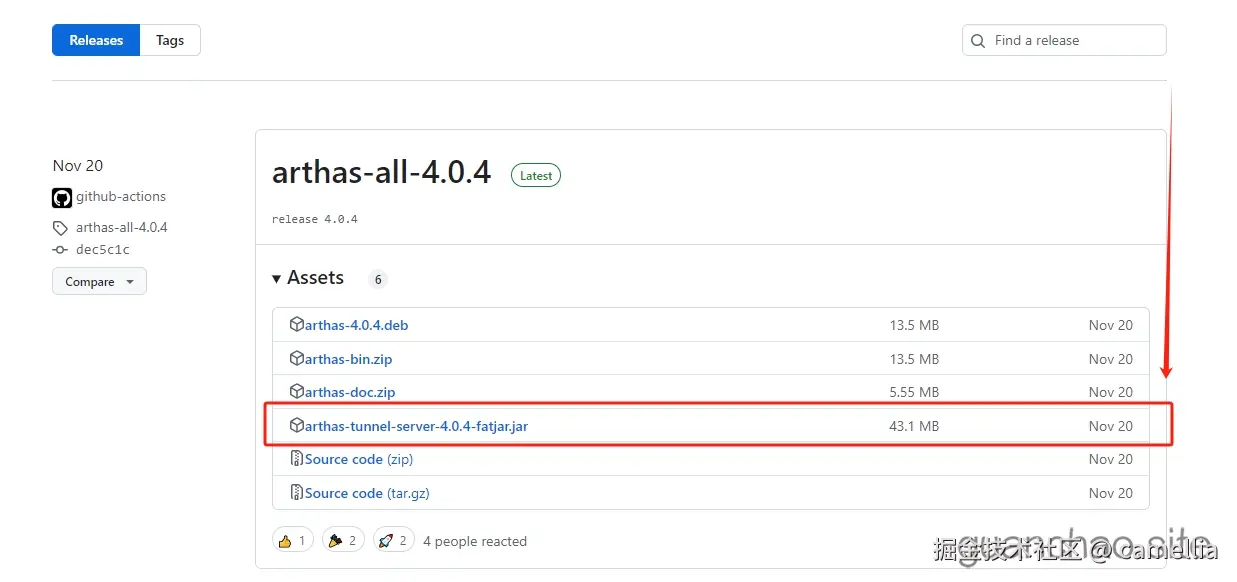Collapse the Assets section
The image size is (1237, 582).
coord(308,278)
